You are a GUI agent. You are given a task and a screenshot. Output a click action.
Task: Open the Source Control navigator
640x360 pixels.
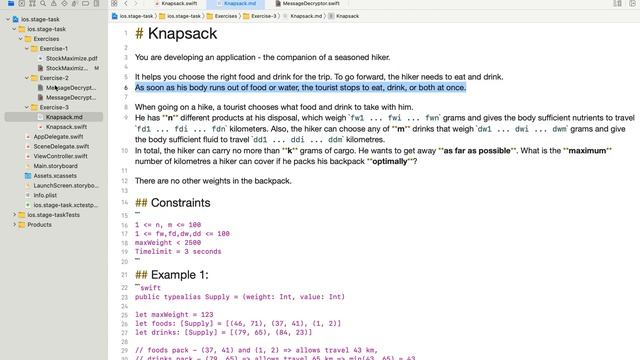[22, 3]
